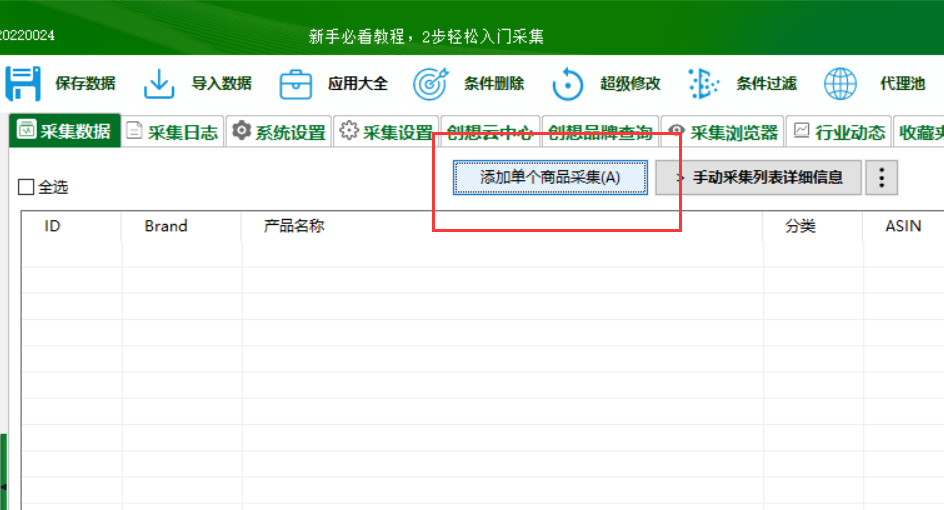
Task: Click the 手动采集列表详细信息 button
Action: [x=759, y=178]
